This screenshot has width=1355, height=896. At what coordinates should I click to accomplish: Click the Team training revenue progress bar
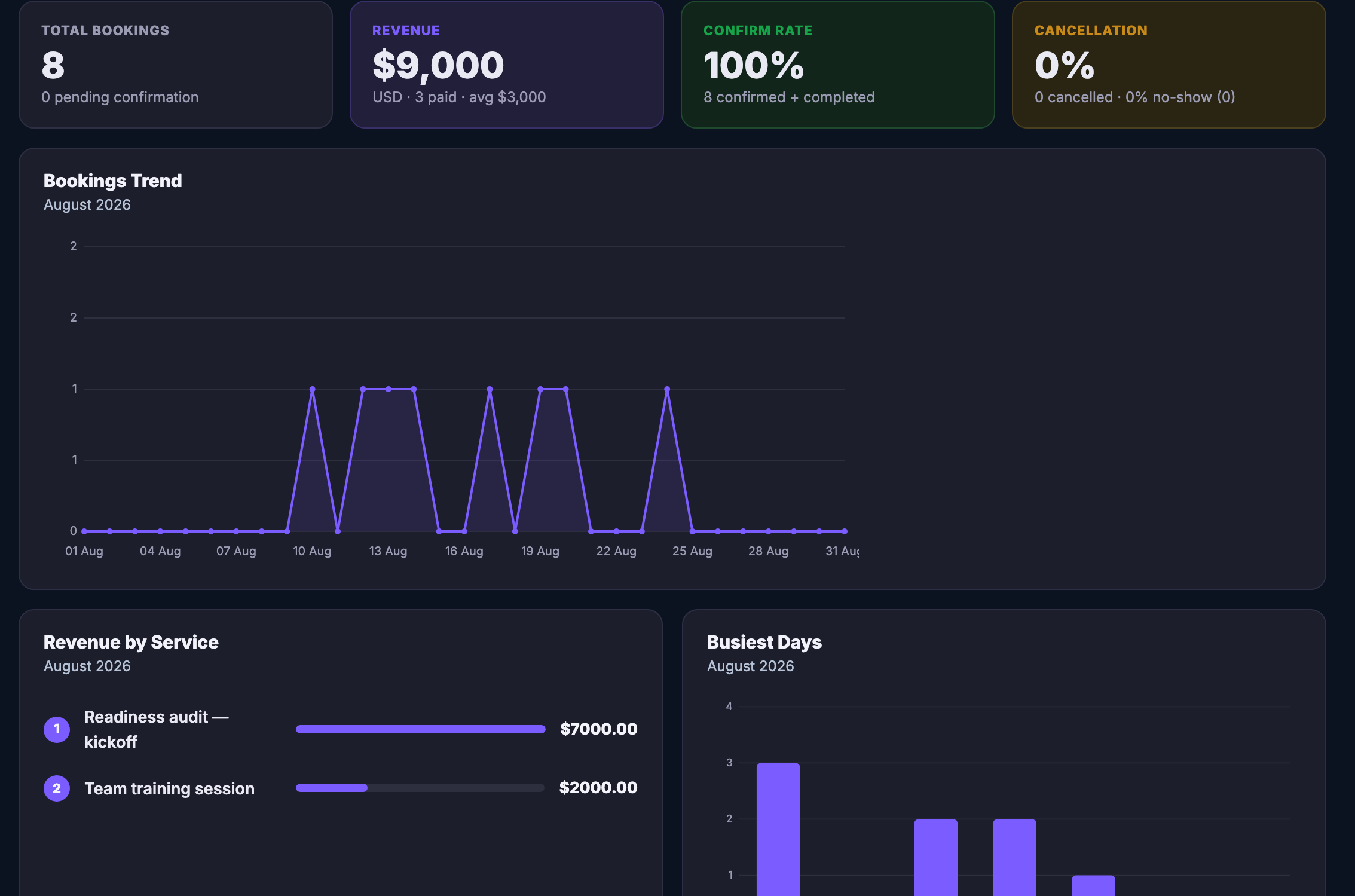[420, 788]
